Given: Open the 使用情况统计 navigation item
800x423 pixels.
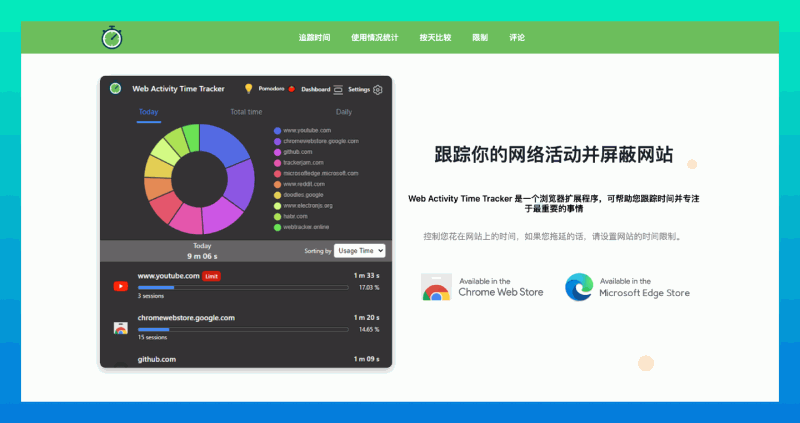Looking at the screenshot, I should (x=374, y=38).
